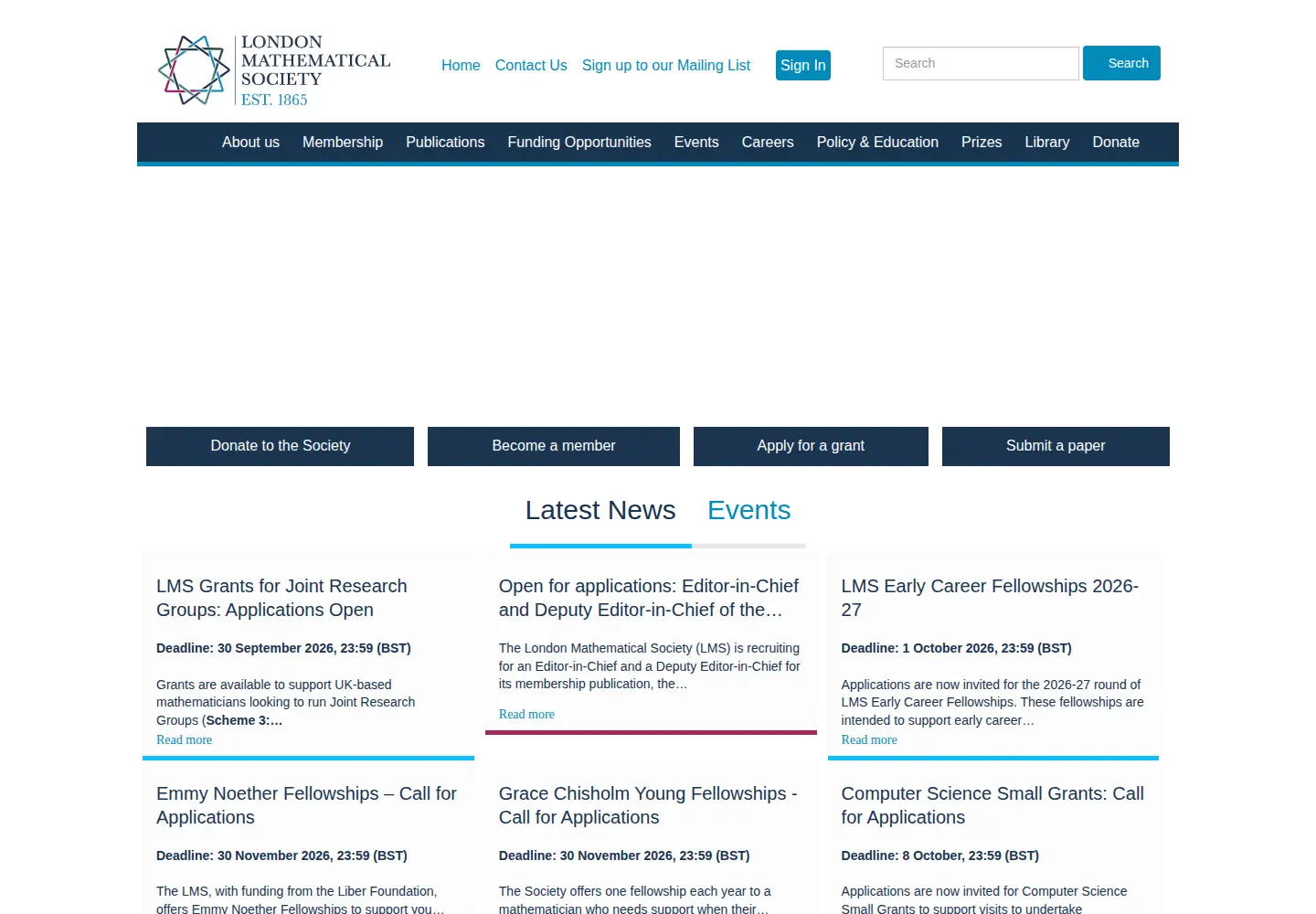
Task: Click deadline text '30 September 2026, 23:59 (BST)'
Action: pos(314,648)
